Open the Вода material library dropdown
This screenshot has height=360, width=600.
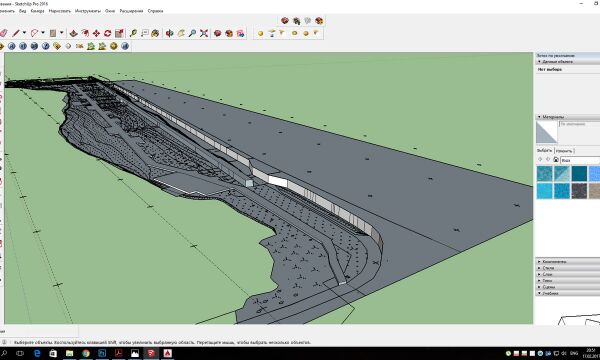point(580,160)
